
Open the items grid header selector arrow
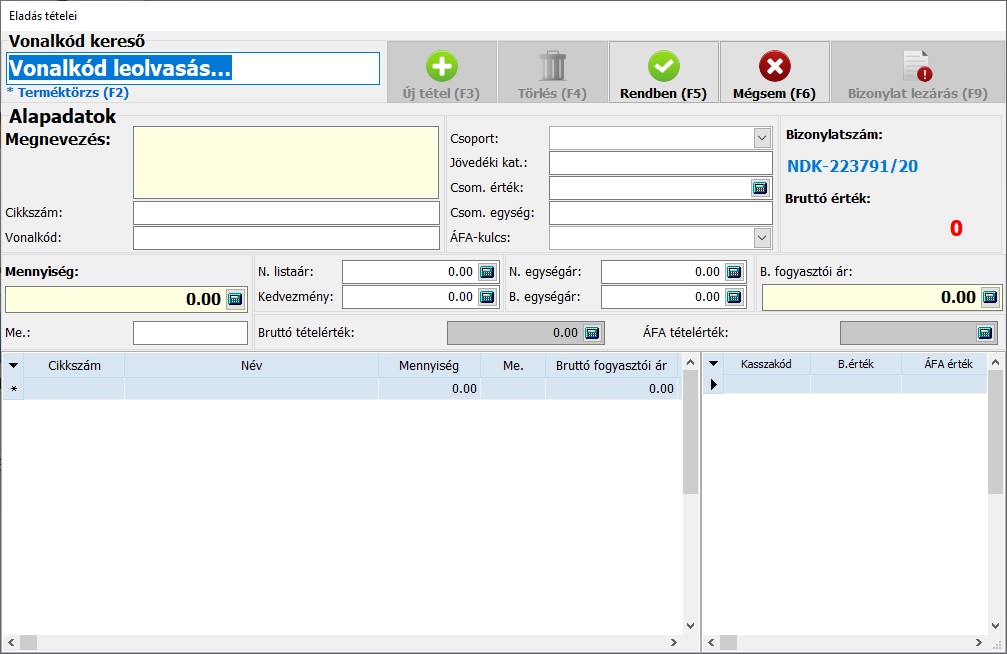click(13, 365)
